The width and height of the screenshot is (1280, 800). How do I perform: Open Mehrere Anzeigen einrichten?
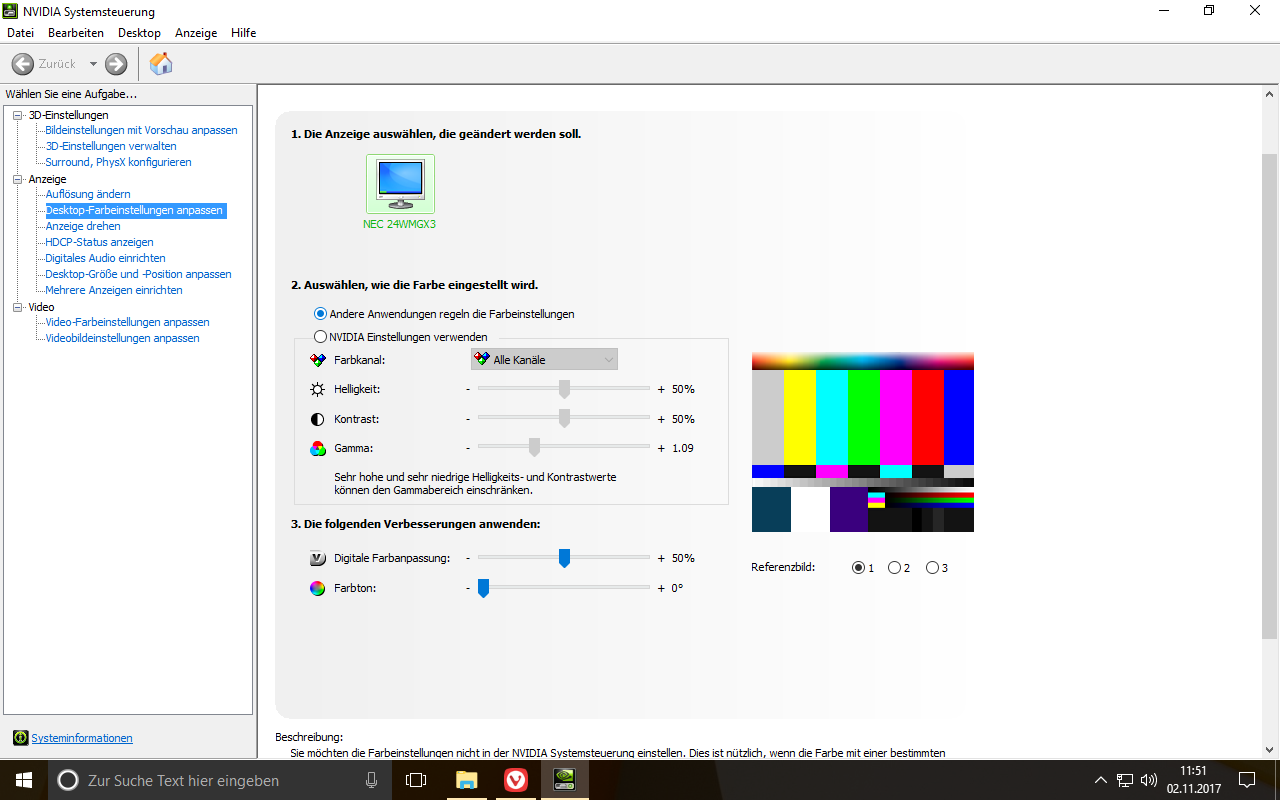[x=114, y=290]
